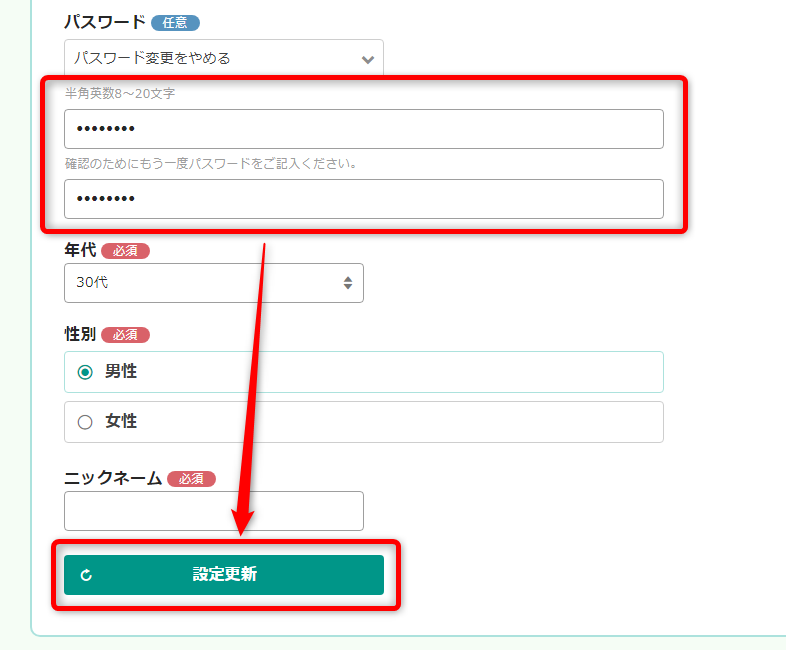Select the 男性 radio button

pos(85,372)
